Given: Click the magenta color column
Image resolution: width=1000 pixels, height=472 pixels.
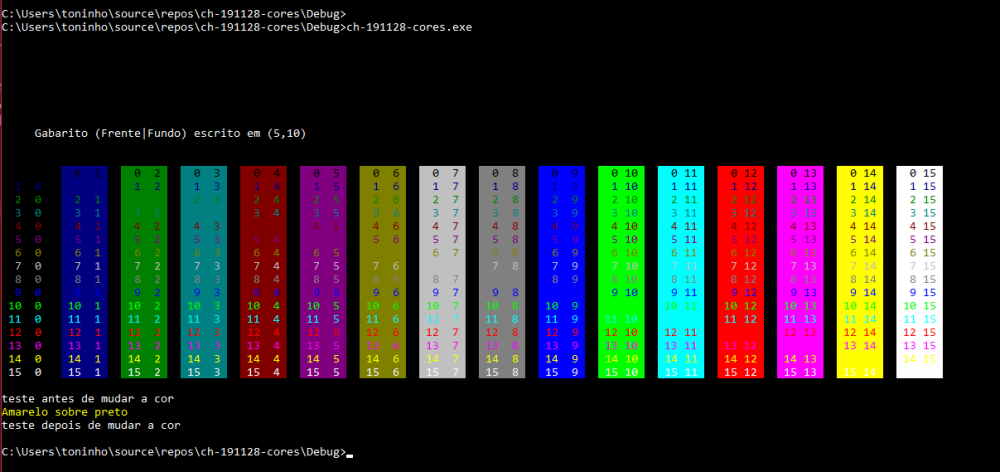Looking at the screenshot, I should tap(800, 272).
